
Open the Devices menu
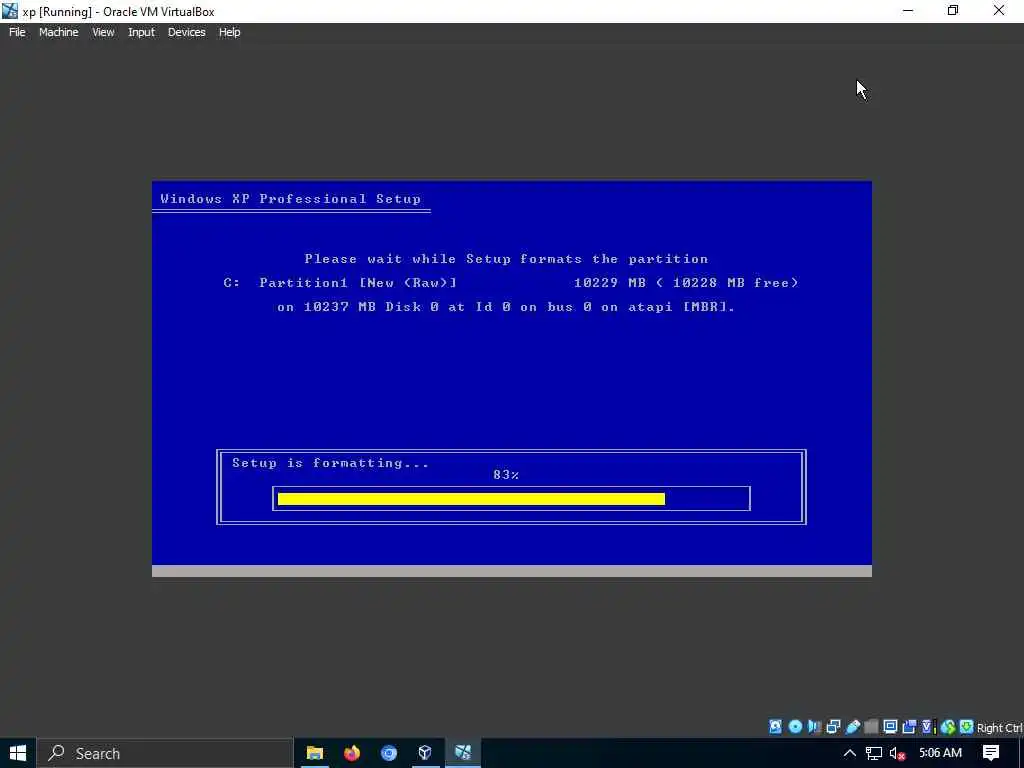point(187,32)
